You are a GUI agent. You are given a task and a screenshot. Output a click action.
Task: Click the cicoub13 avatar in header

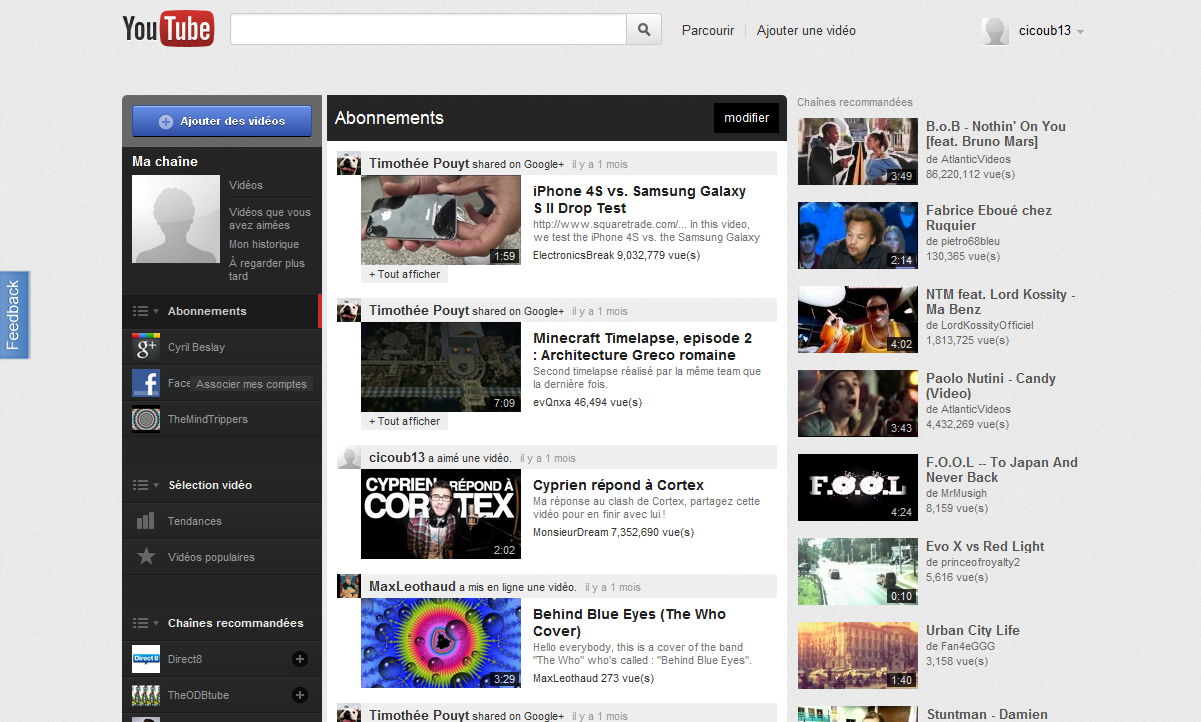995,31
